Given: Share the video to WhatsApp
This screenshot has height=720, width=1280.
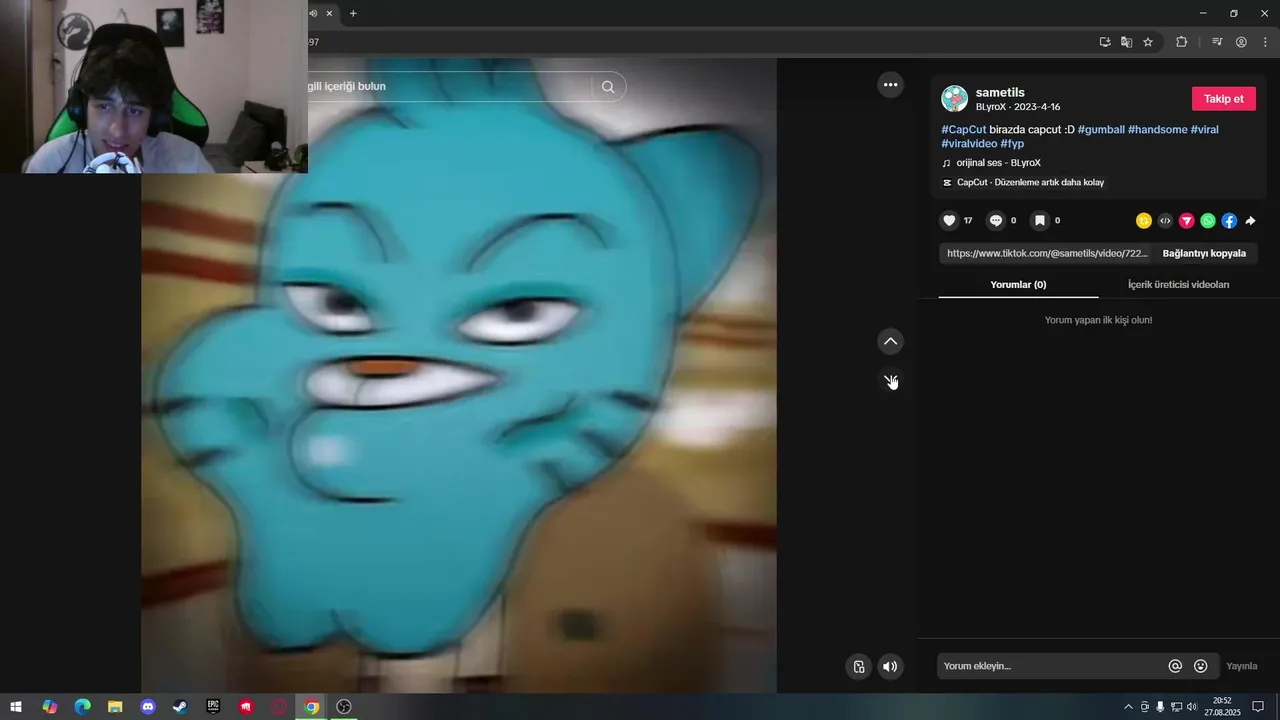Looking at the screenshot, I should coord(1208,221).
